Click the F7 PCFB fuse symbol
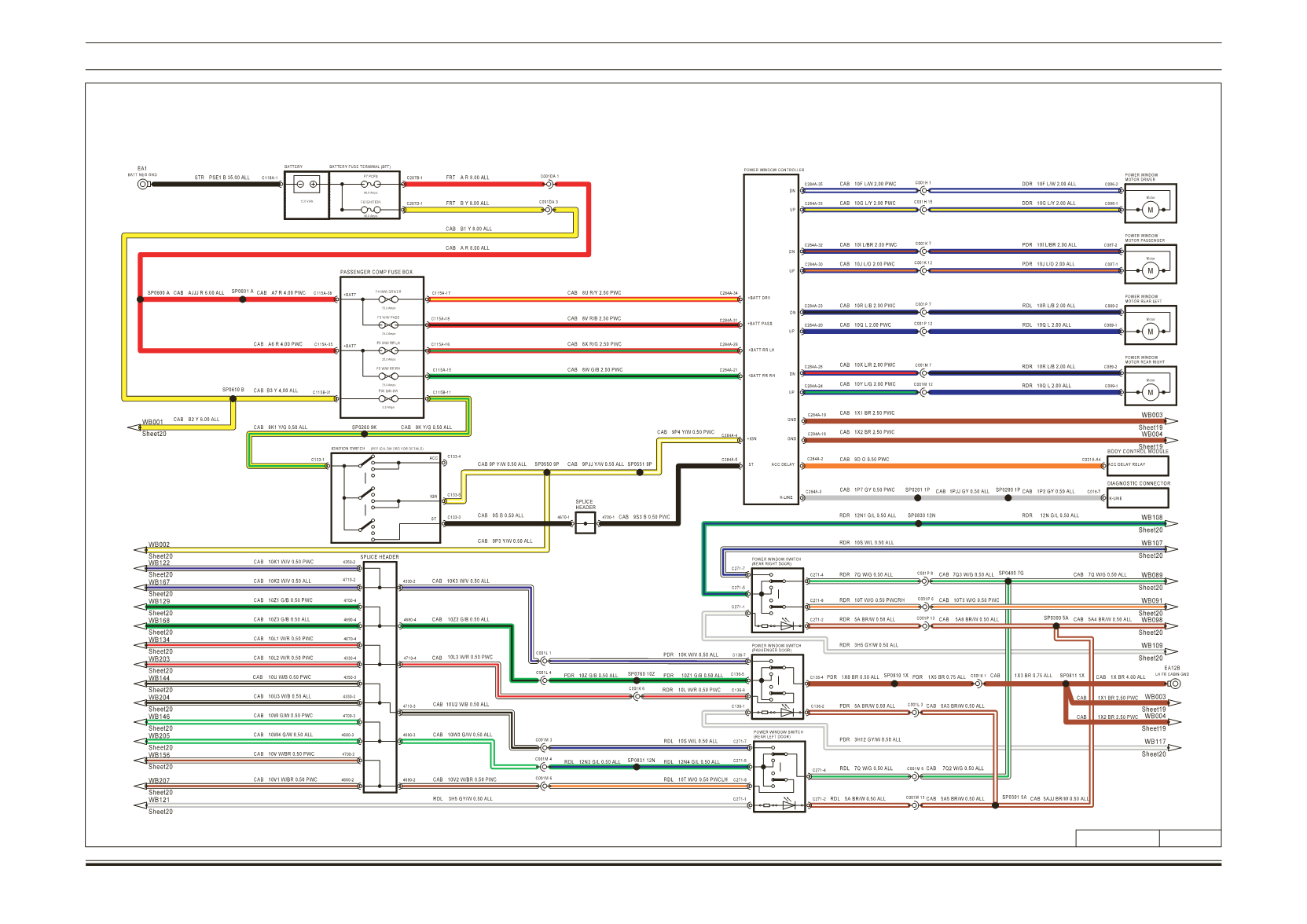The image size is (1307, 924). click(x=370, y=184)
